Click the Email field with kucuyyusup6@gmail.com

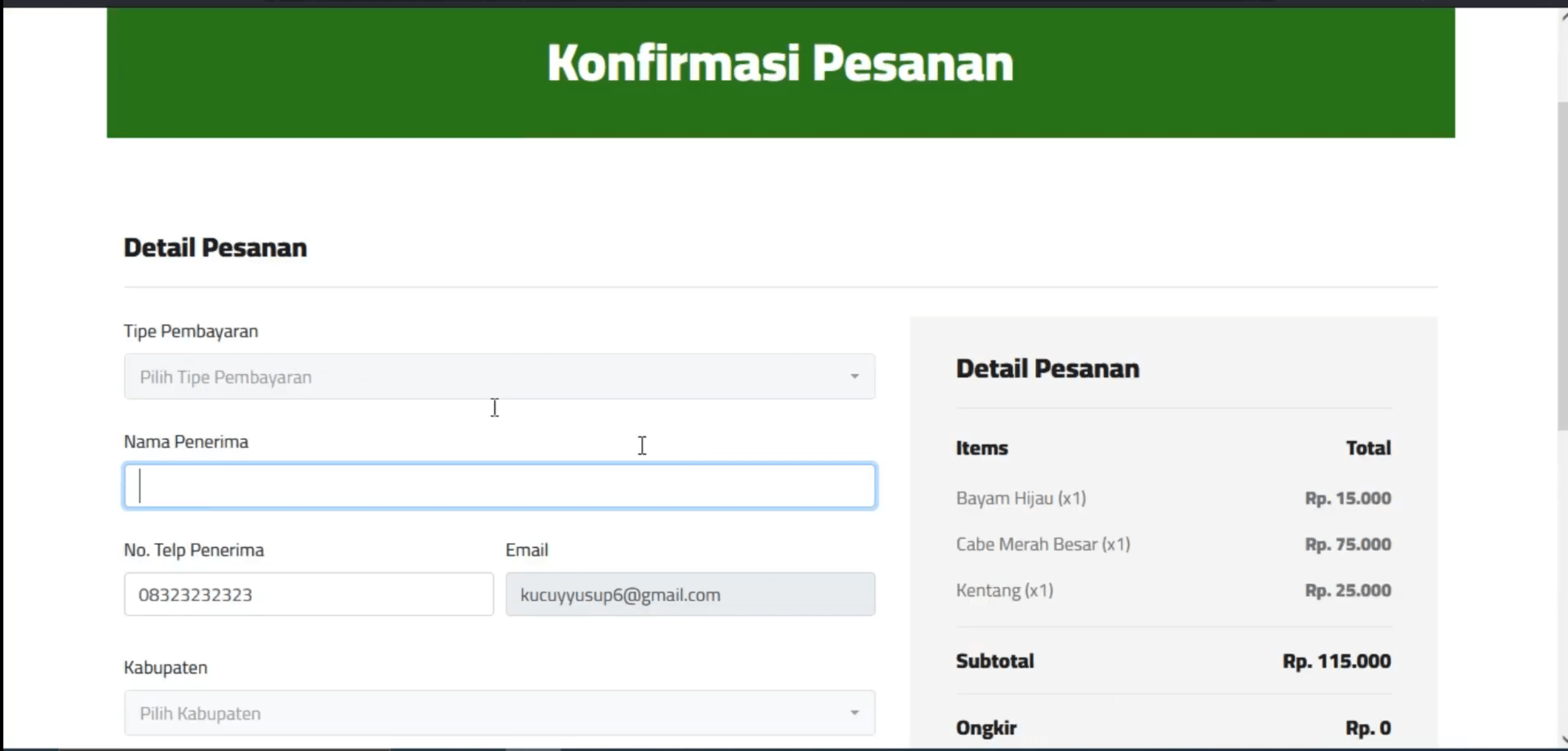[690, 594]
